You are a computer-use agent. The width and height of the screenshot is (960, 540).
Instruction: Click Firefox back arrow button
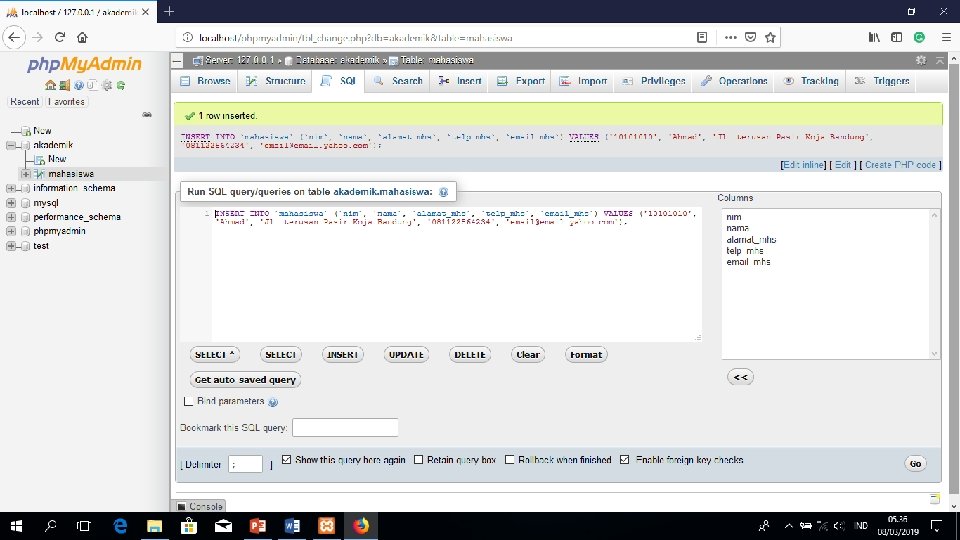[14, 37]
